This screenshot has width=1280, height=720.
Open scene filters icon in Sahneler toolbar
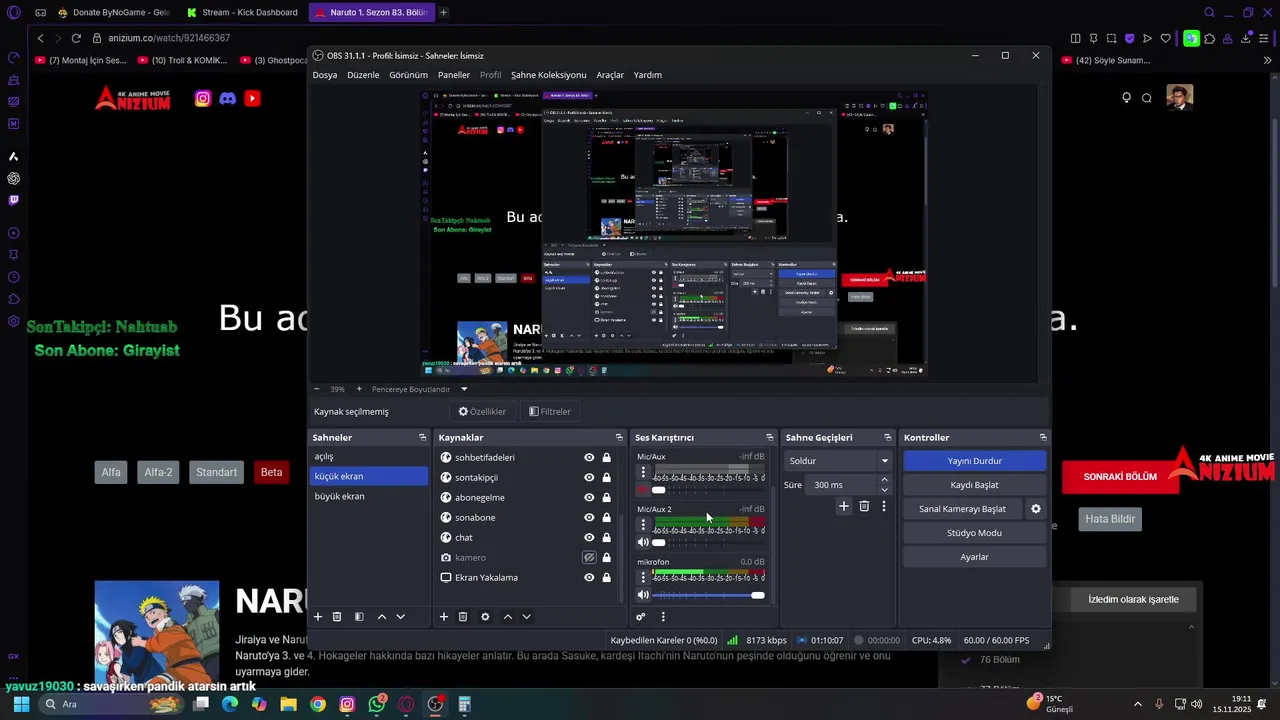point(359,617)
